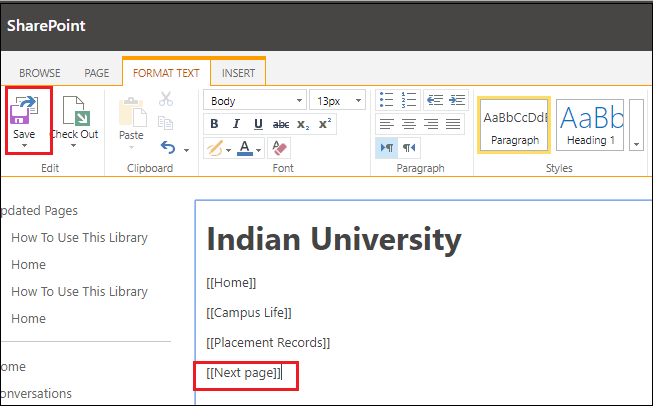The image size is (653, 406).
Task: Insert a numbered list
Action: point(409,100)
